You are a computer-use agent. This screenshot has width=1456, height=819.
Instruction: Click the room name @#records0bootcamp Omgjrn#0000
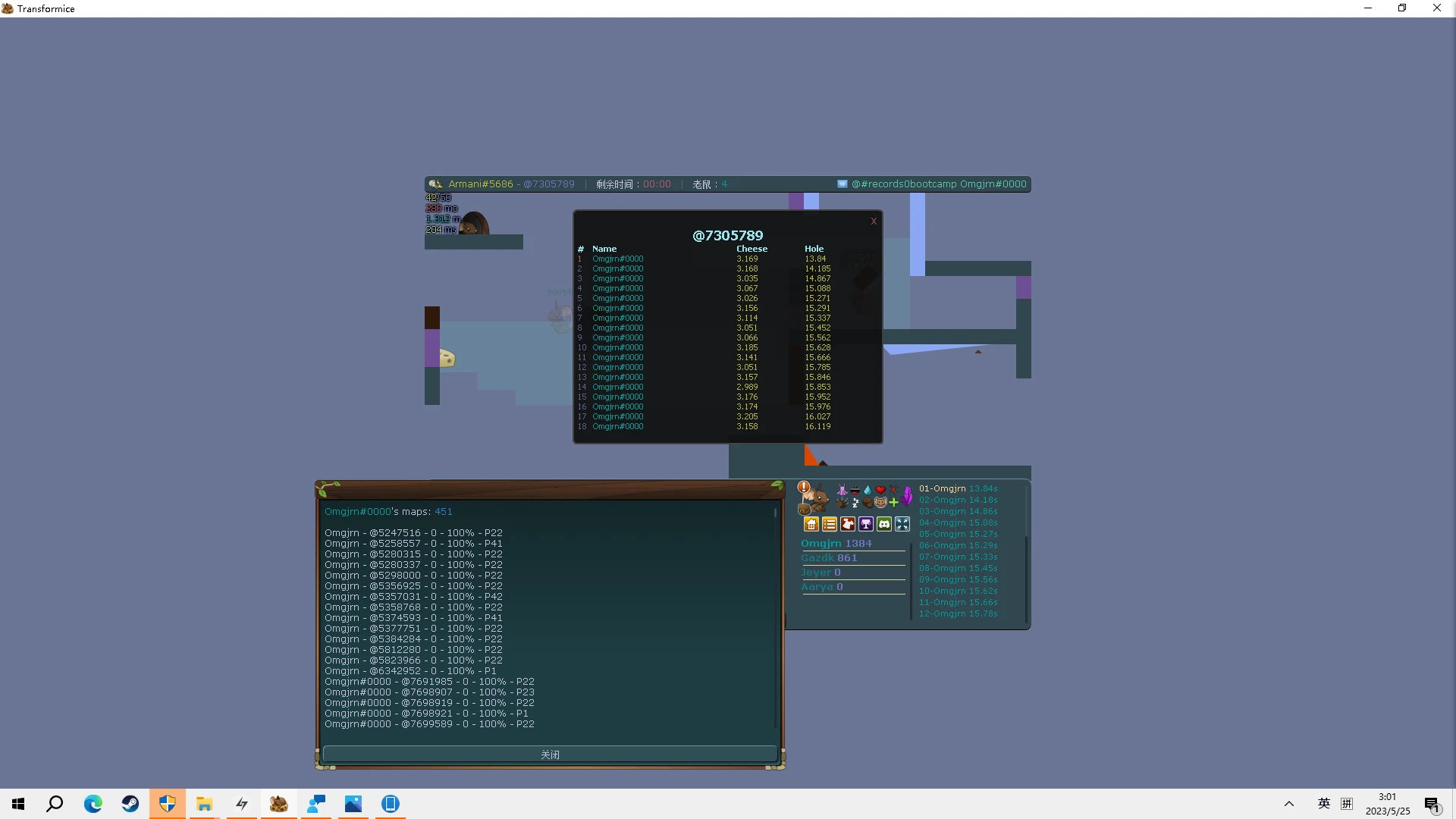pyautogui.click(x=939, y=184)
